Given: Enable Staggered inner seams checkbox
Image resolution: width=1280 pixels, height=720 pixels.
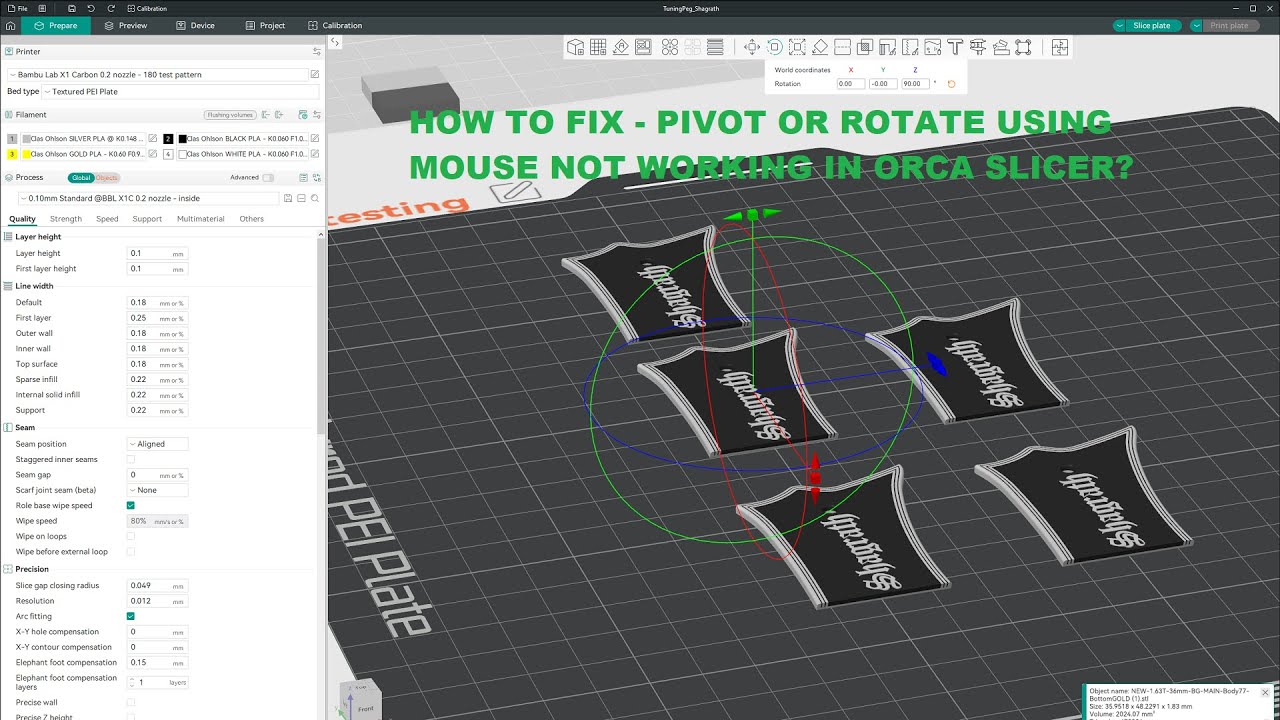Looking at the screenshot, I should pyautogui.click(x=130, y=459).
